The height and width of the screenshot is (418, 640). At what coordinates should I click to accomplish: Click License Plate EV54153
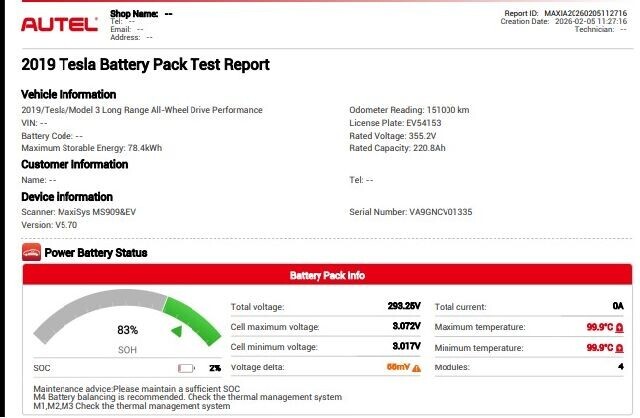point(395,123)
